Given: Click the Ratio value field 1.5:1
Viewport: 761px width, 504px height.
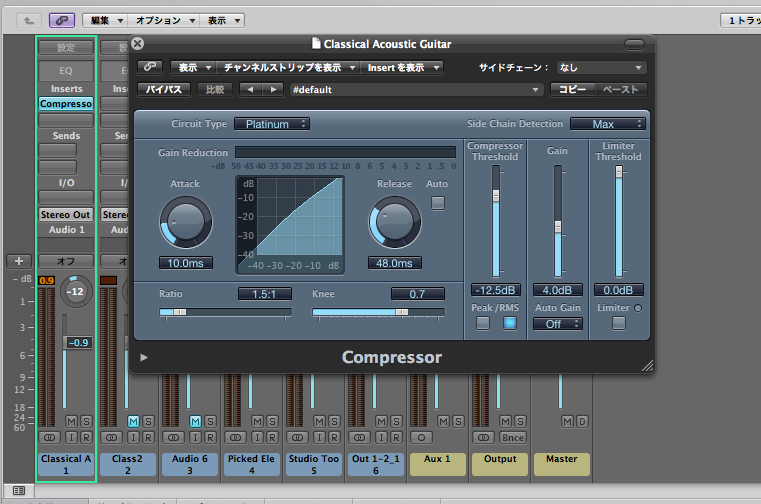Looking at the screenshot, I should click(x=265, y=294).
